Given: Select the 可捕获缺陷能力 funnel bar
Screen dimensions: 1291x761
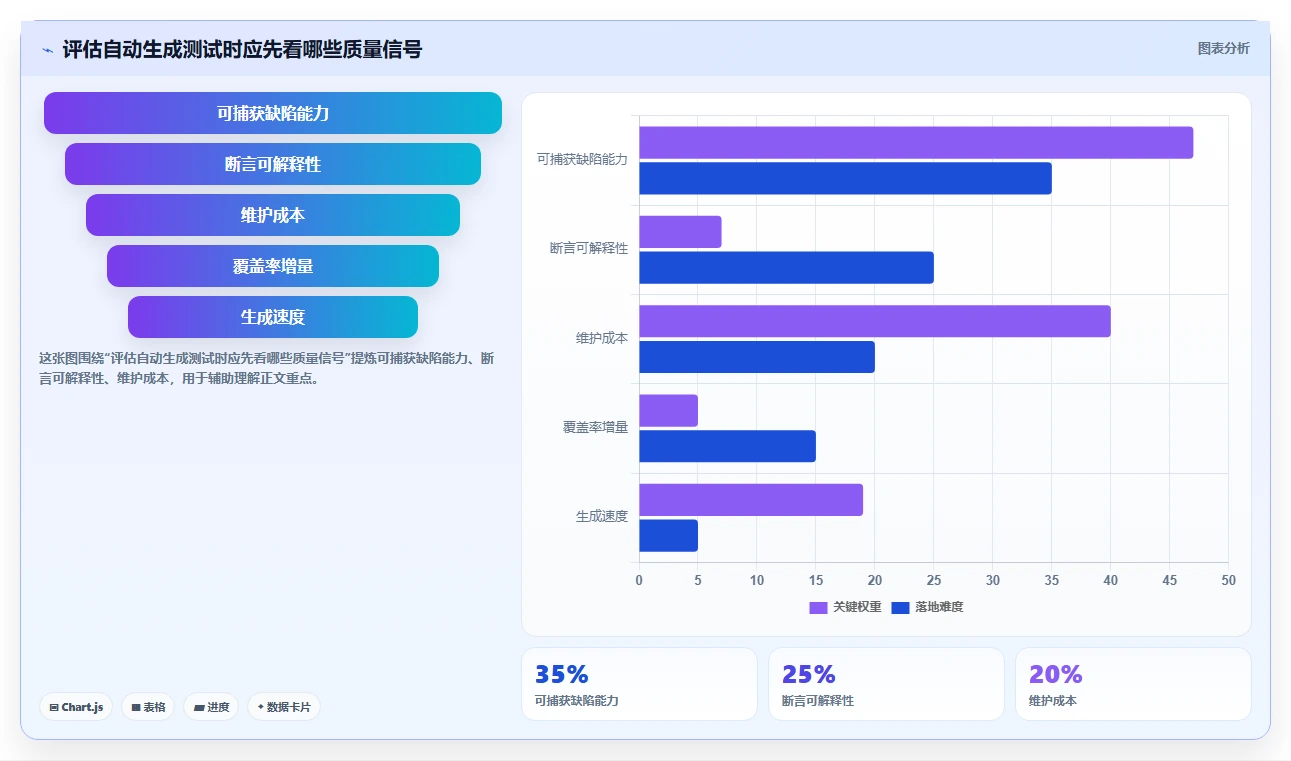Looking at the screenshot, I should (x=273, y=113).
